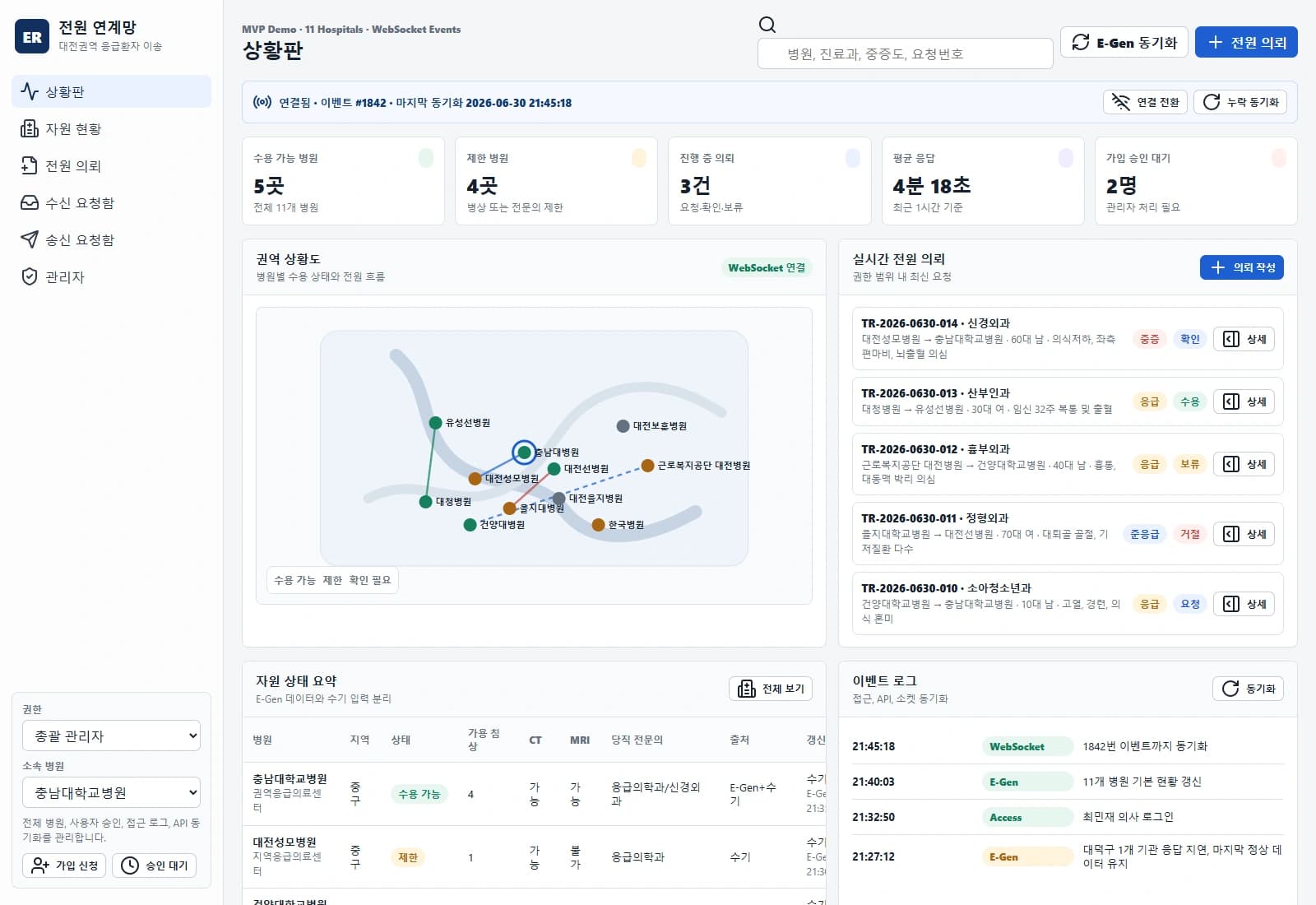Image resolution: width=1316 pixels, height=905 pixels.
Task: Click the 거절 tag on TR-2026-0630-011
Action: coord(1189,534)
